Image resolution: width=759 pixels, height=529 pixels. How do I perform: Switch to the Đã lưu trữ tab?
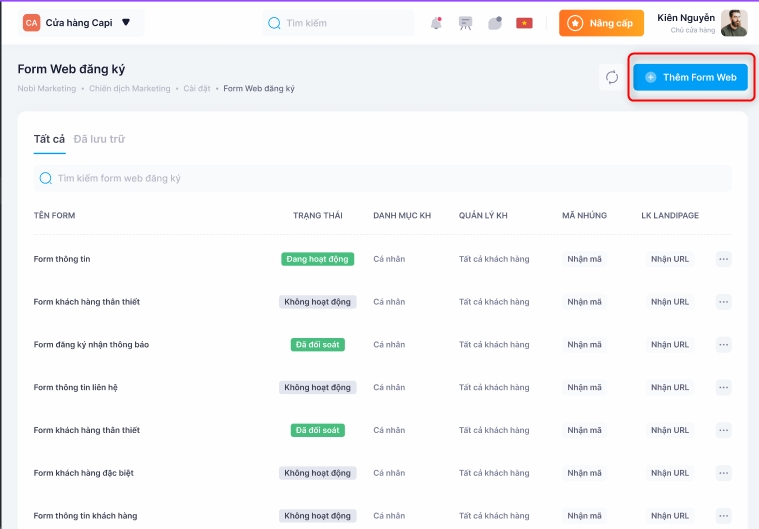tap(99, 139)
